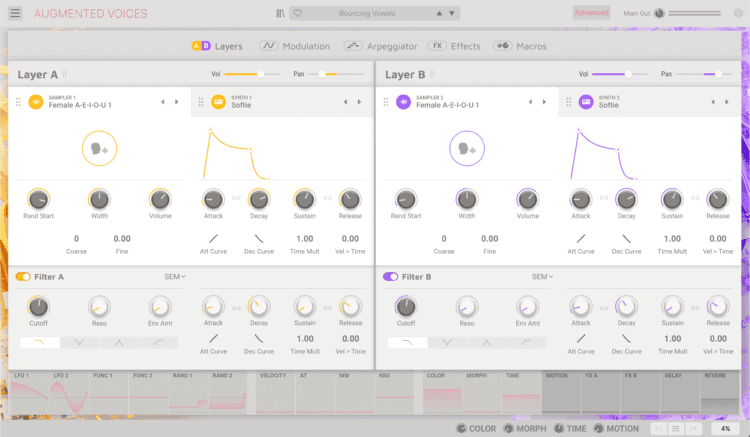Click Synth 1 Dec Curve icon

point(259,239)
